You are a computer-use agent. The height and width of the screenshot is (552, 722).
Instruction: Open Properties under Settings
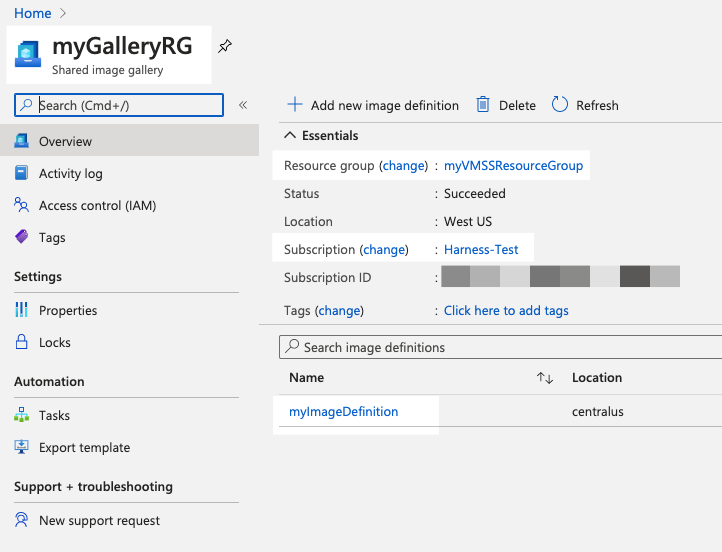point(68,311)
